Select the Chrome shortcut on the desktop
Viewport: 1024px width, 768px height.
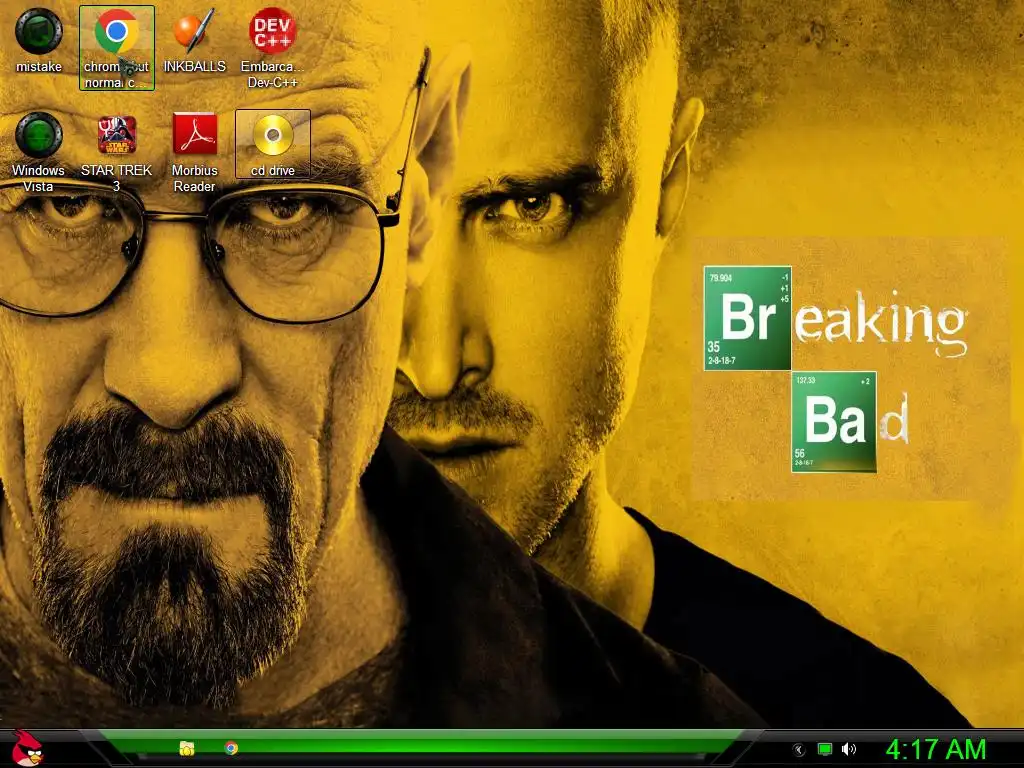click(117, 47)
